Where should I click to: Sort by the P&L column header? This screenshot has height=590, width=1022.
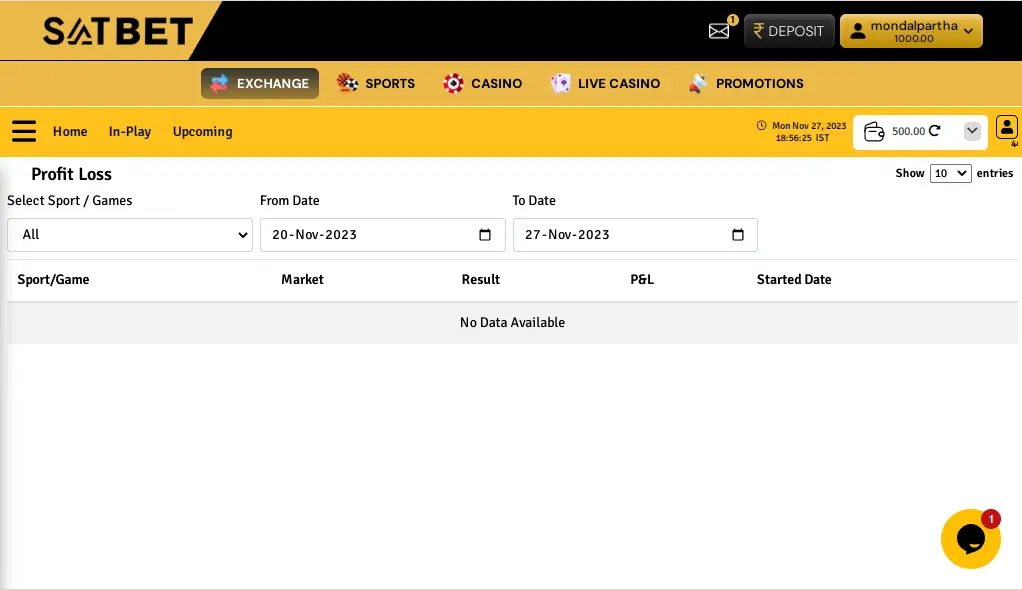tap(642, 279)
